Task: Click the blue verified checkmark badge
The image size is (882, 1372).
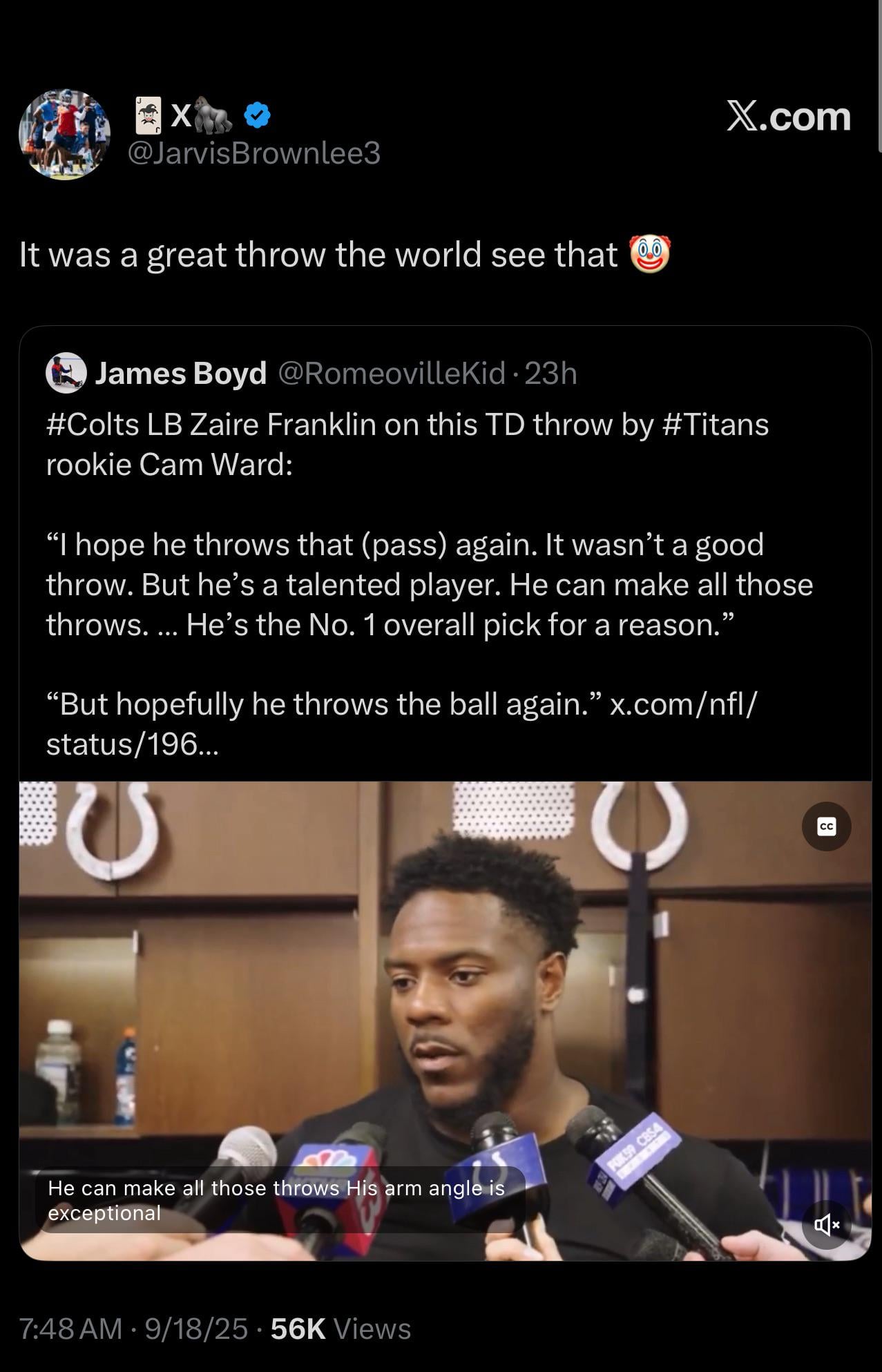Action: [x=257, y=115]
